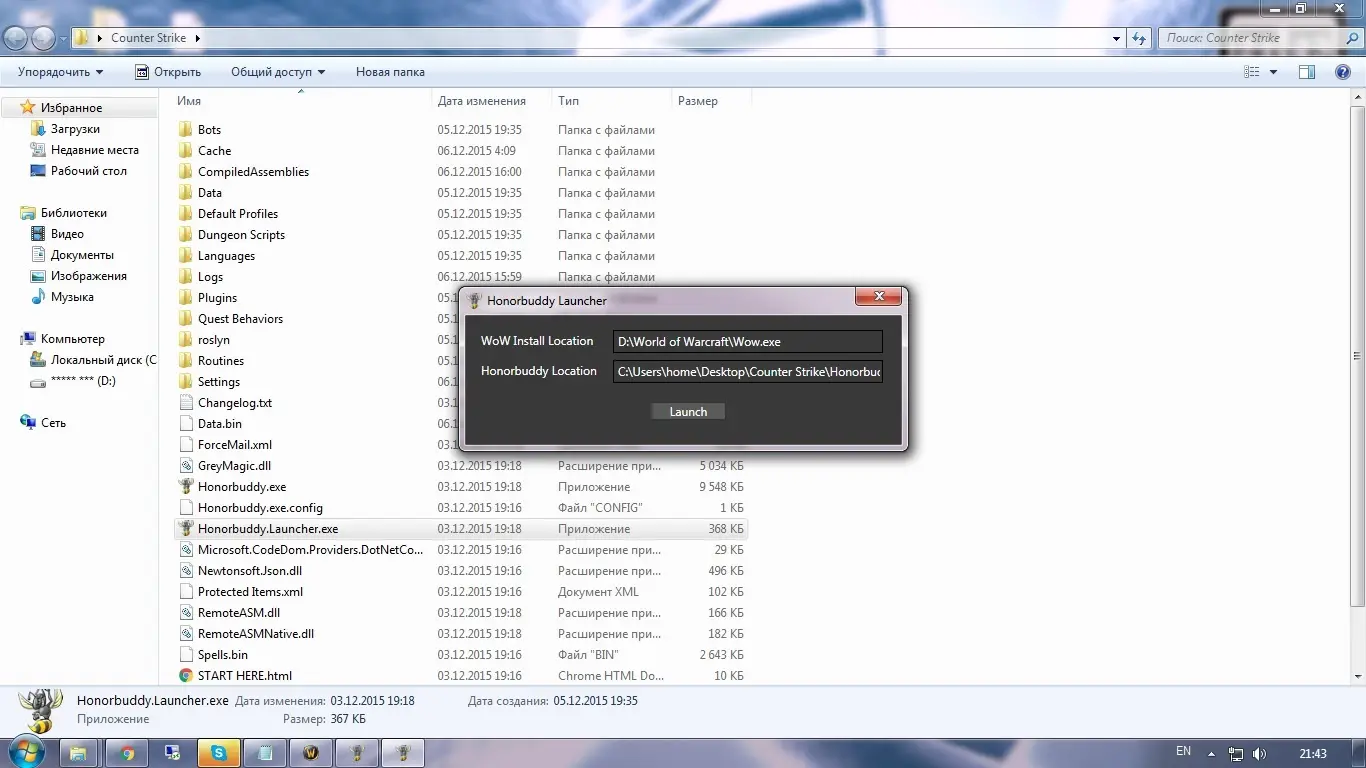Open the view options dropdown arrow
Image resolution: width=1366 pixels, height=768 pixels.
1273,72
